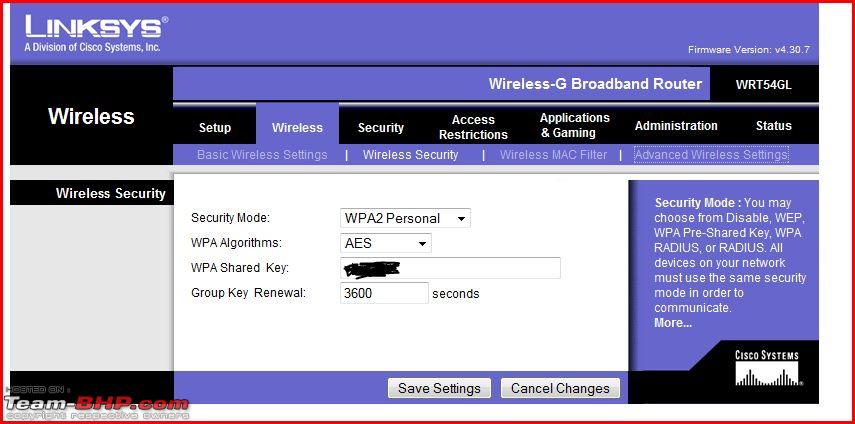Image resolution: width=855 pixels, height=424 pixels.
Task: Click the WRT54GL model label
Action: click(x=763, y=85)
